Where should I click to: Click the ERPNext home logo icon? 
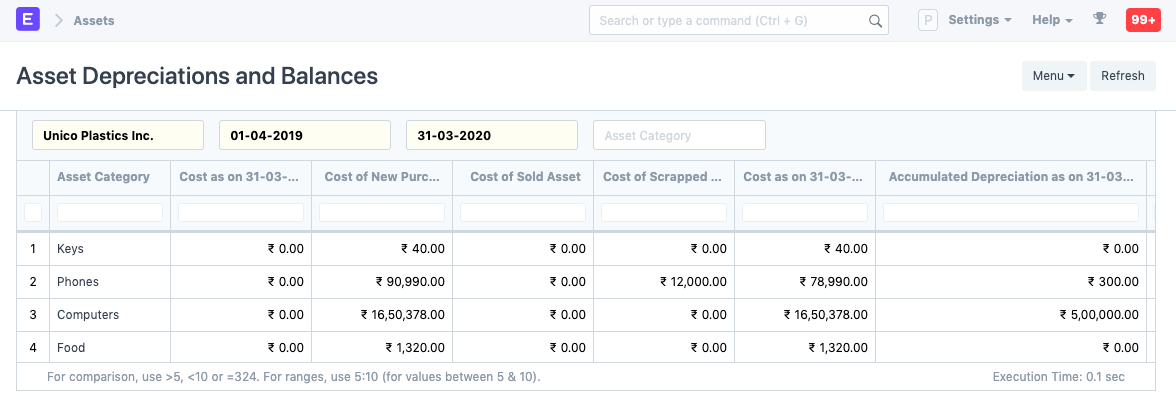pyautogui.click(x=28, y=20)
